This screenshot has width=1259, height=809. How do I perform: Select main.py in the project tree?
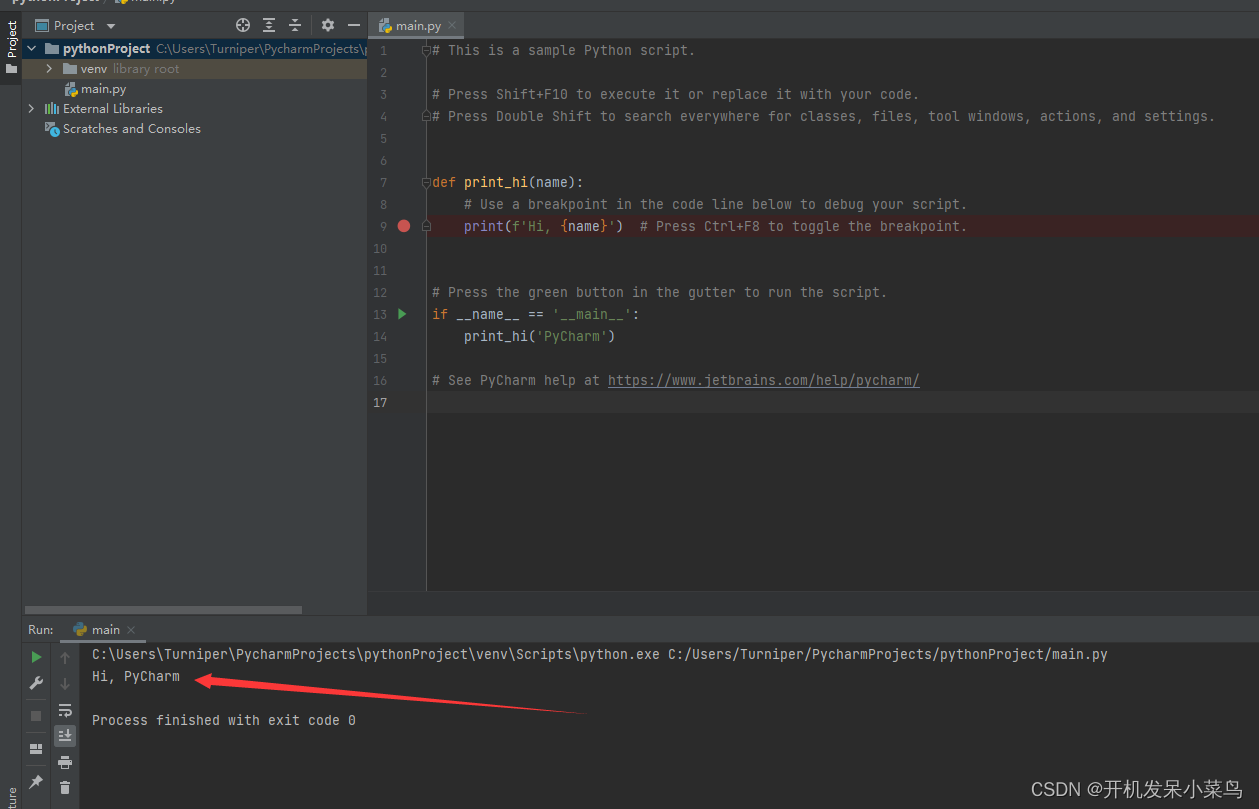click(x=104, y=89)
